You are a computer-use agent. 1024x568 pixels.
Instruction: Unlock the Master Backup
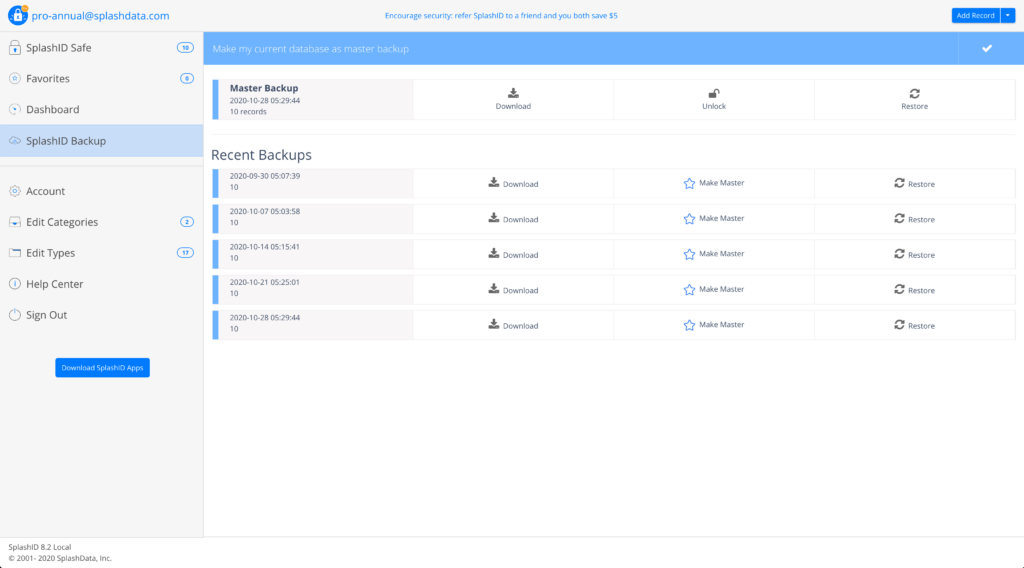(713, 99)
